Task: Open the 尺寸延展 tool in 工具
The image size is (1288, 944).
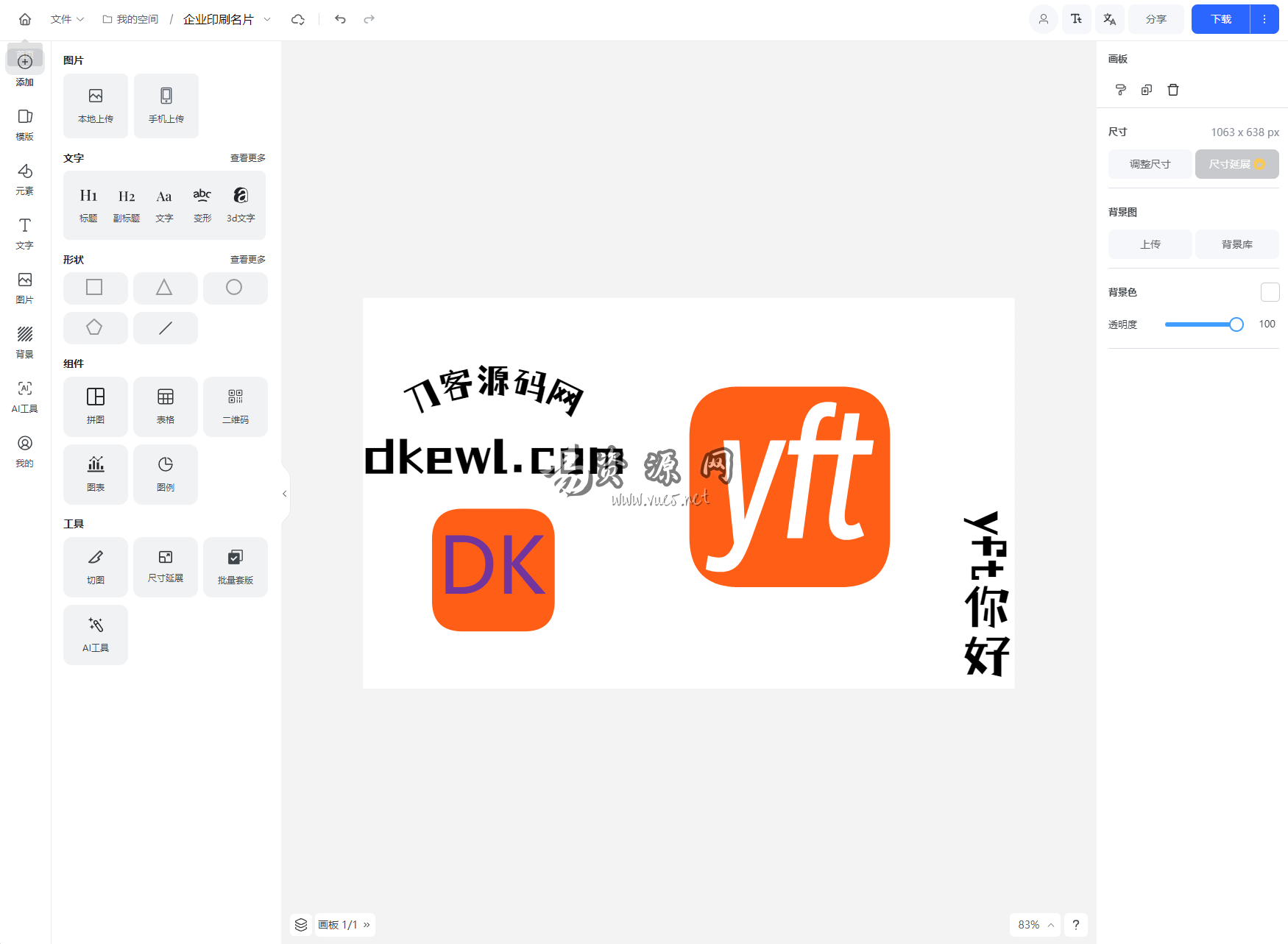Action: click(166, 567)
